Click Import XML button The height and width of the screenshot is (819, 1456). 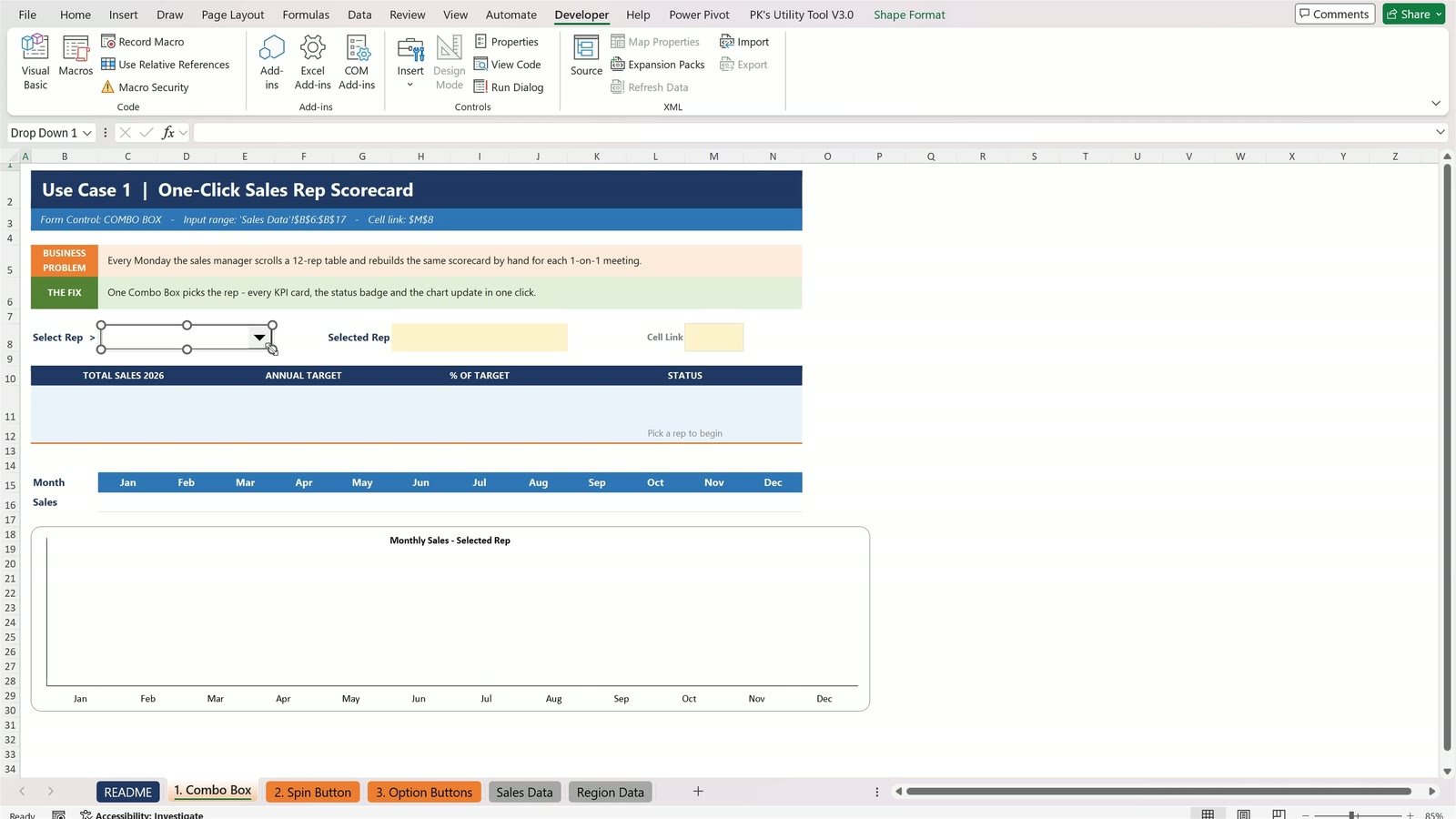pyautogui.click(x=744, y=42)
